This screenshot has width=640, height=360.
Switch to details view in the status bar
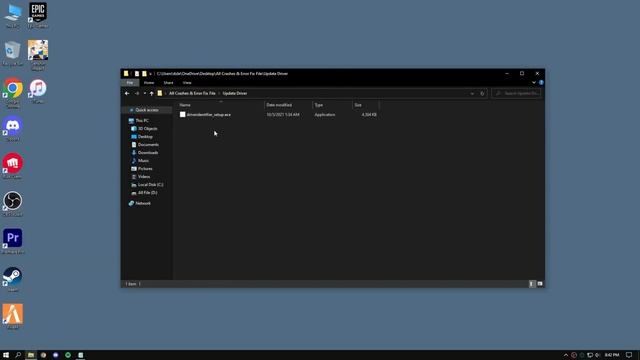pyautogui.click(x=531, y=284)
